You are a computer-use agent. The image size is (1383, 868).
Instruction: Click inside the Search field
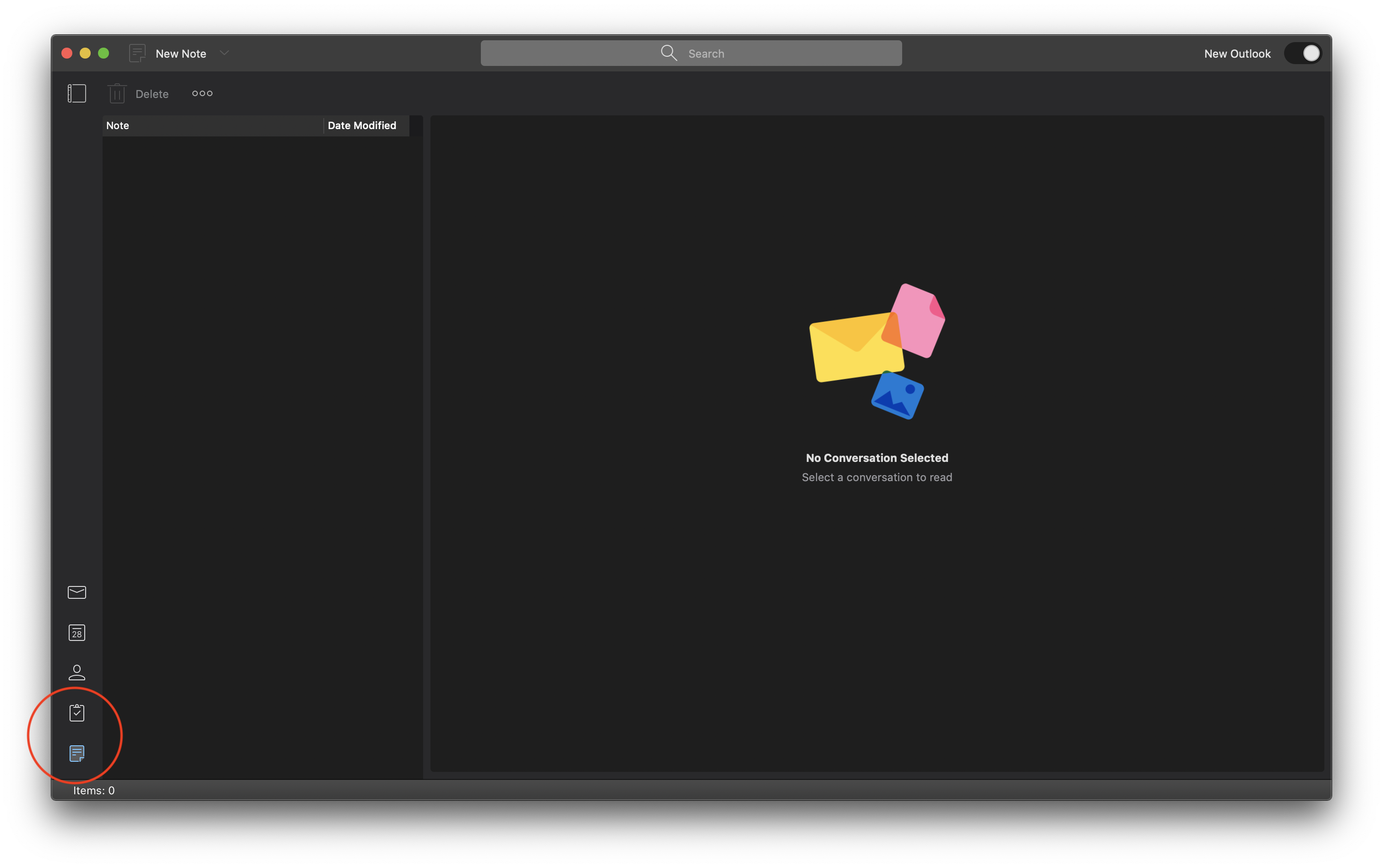(746, 53)
